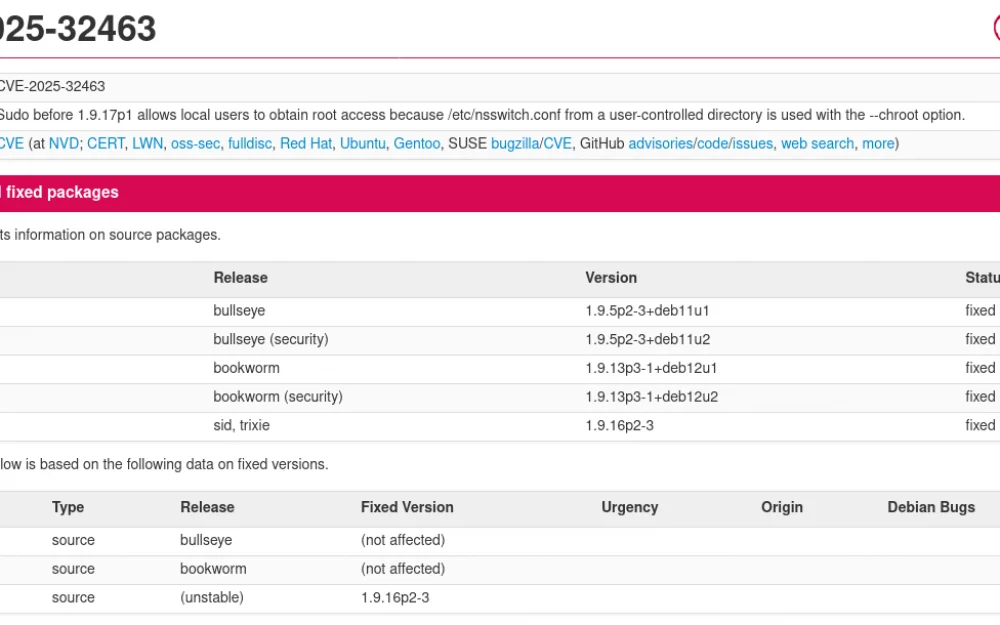The image size is (1000, 625).
Task: Click "fixed" status in bullseye (security) row
Action: [980, 339]
